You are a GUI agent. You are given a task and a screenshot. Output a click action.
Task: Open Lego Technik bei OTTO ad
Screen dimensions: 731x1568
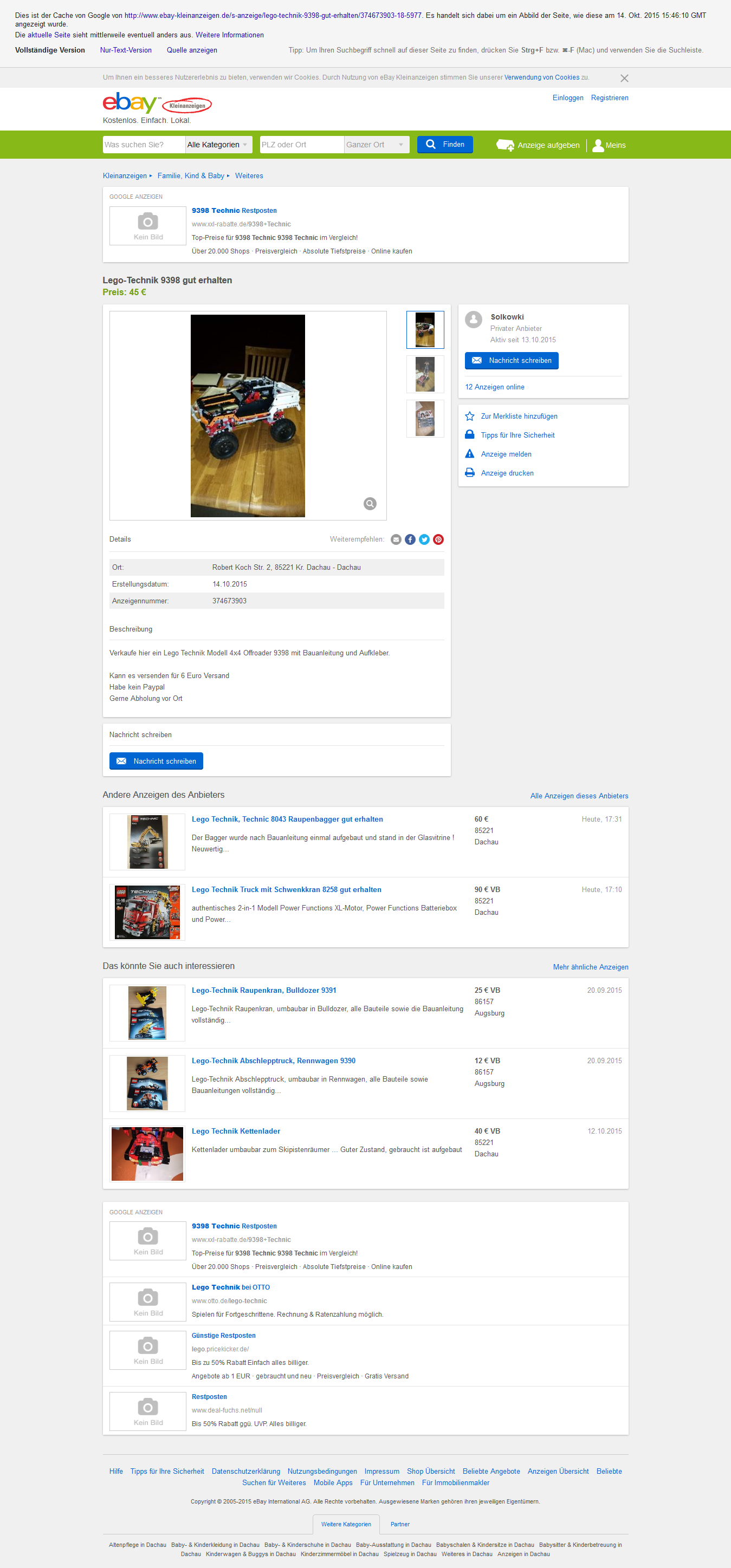(x=231, y=1287)
